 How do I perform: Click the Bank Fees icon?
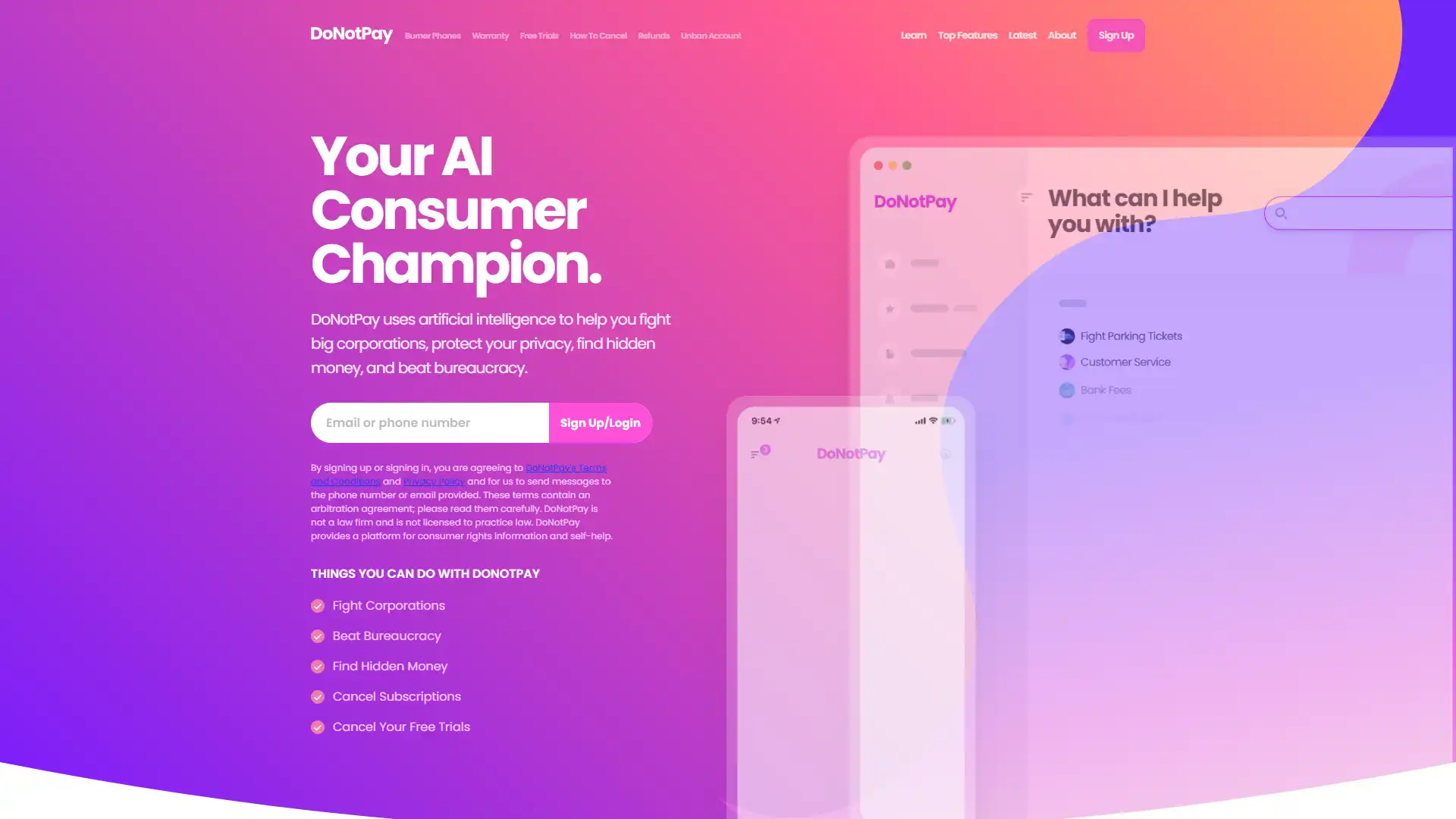coord(1066,389)
